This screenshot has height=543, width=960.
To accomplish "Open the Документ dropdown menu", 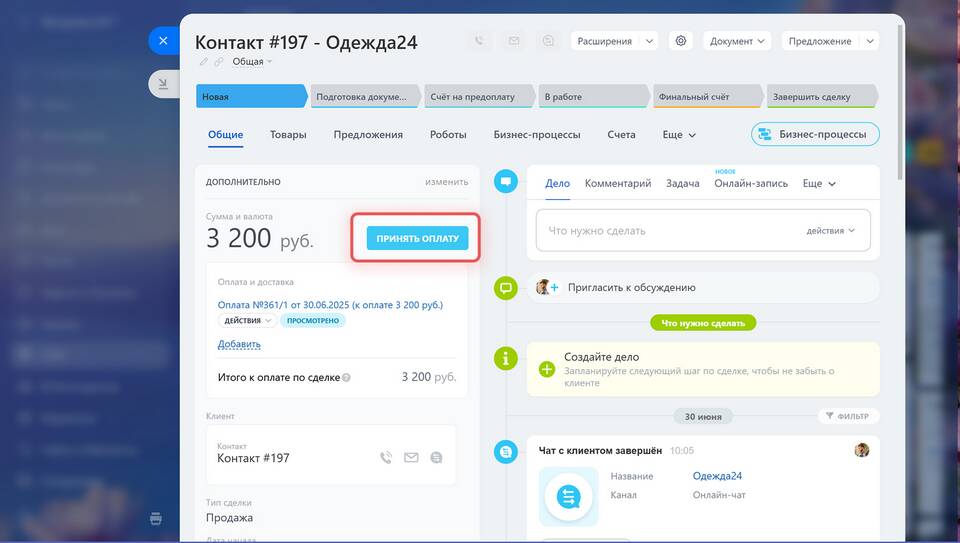I will 738,41.
